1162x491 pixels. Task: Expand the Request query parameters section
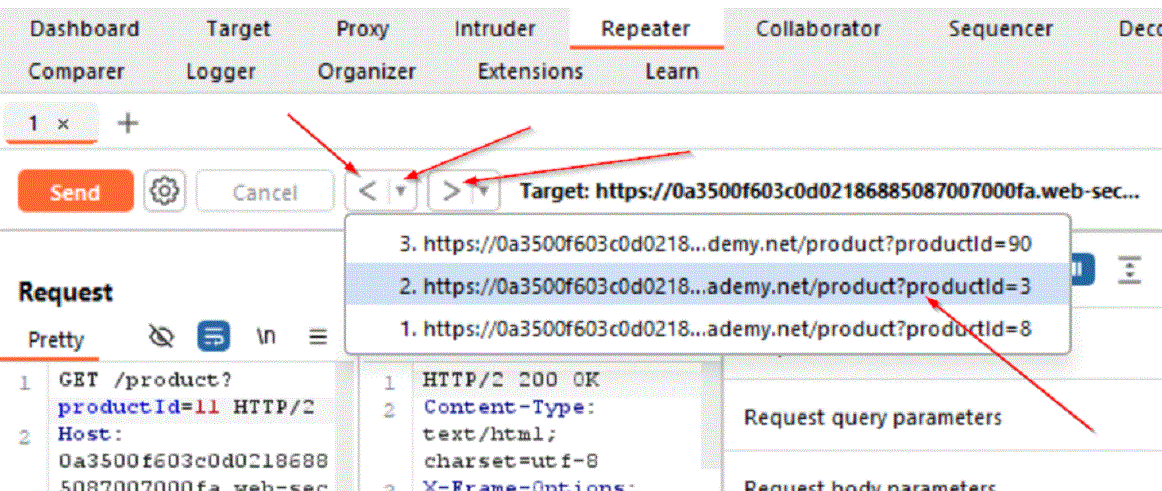[872, 417]
